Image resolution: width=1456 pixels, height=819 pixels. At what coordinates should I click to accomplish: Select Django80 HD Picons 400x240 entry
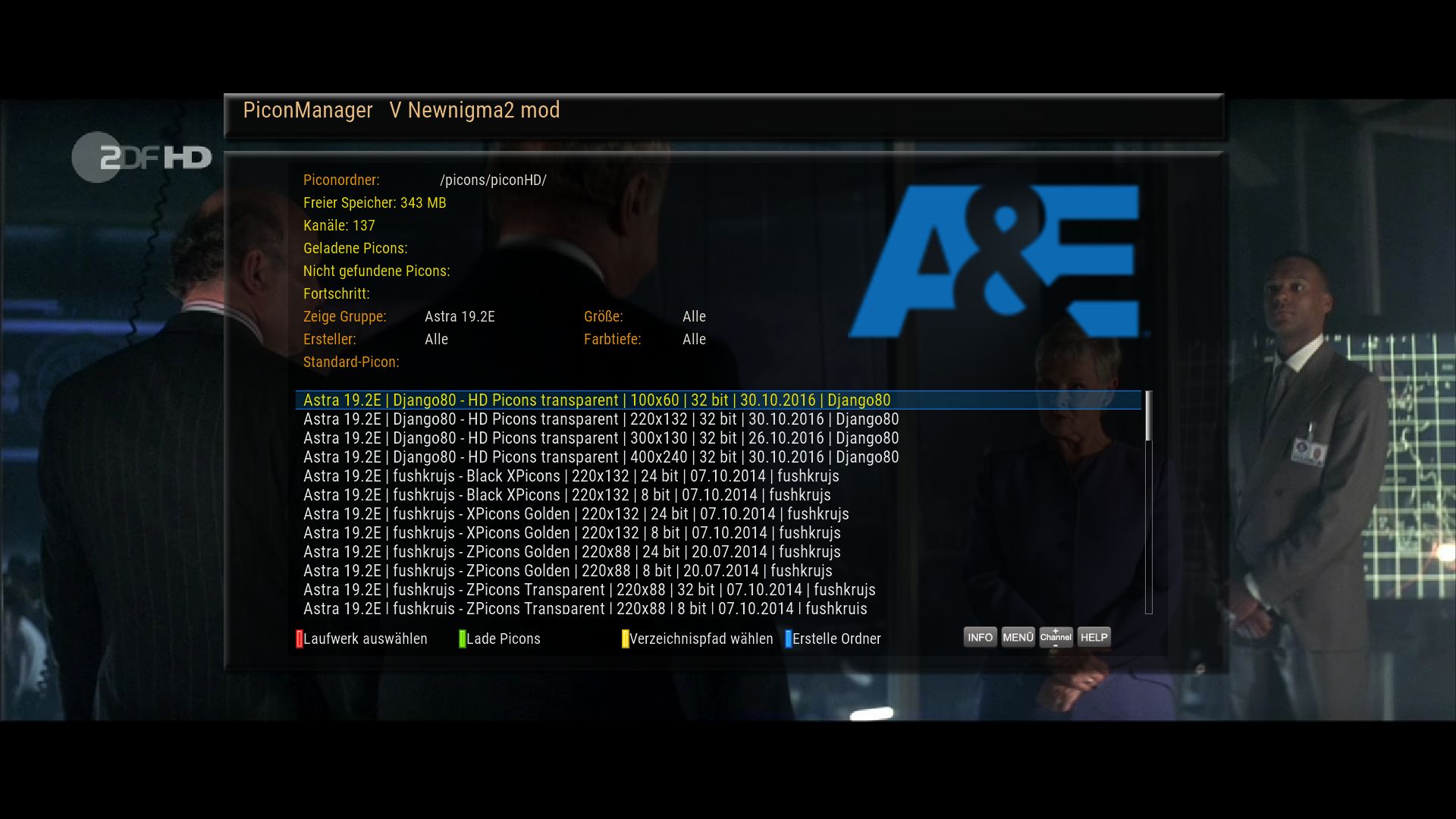click(x=601, y=457)
